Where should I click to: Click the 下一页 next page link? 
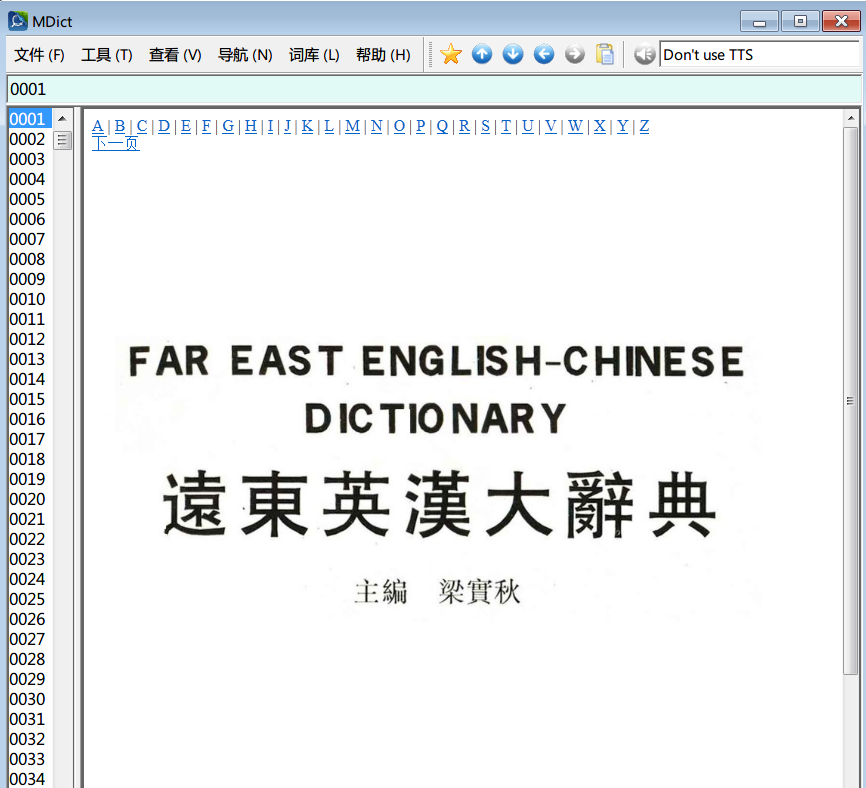tap(115, 143)
